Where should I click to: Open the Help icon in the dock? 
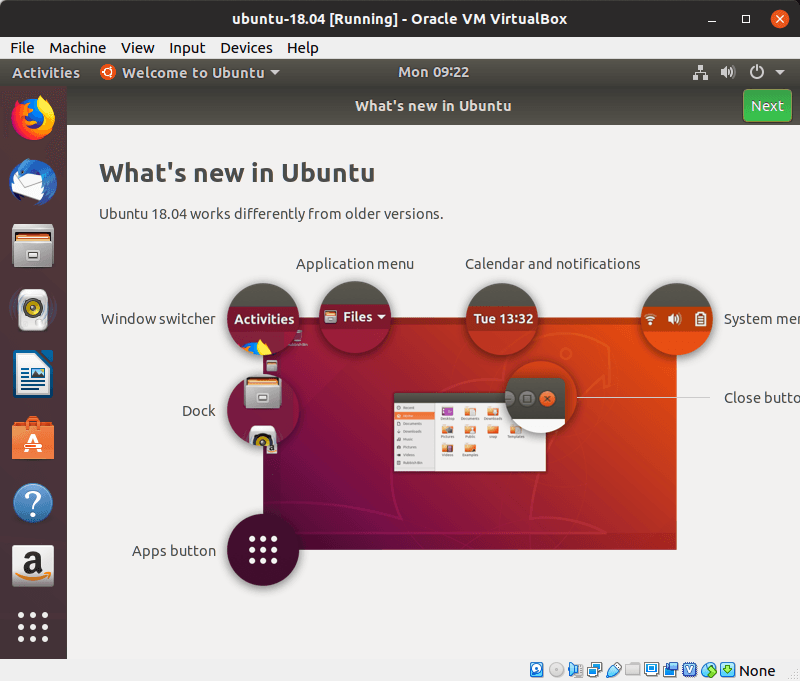tap(33, 503)
